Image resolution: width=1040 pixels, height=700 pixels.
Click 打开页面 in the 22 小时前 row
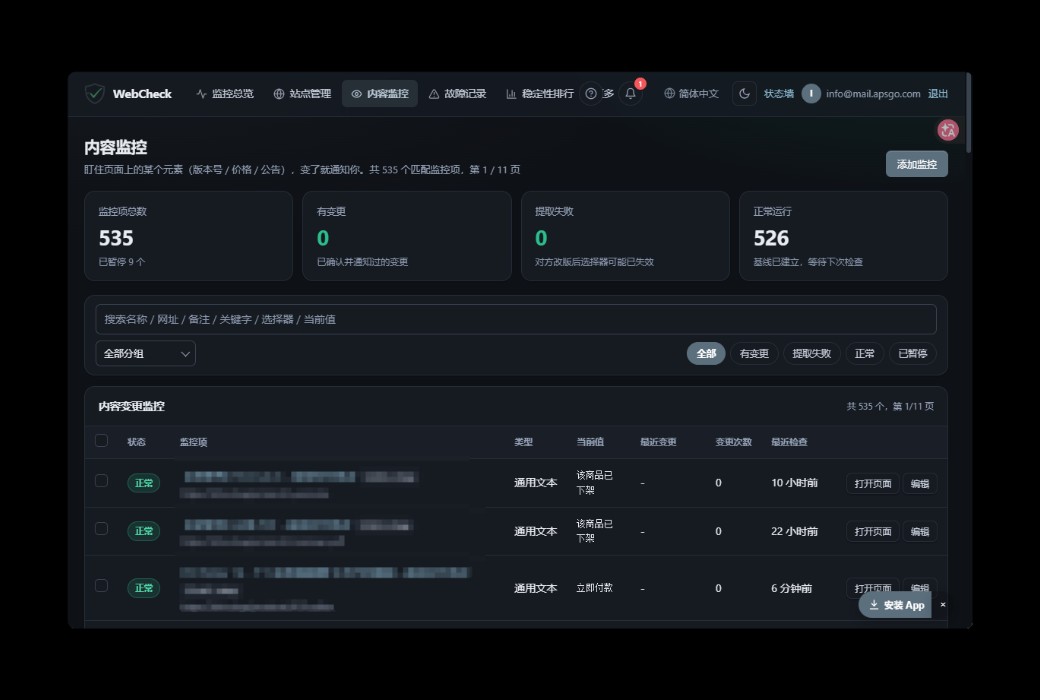click(872, 531)
